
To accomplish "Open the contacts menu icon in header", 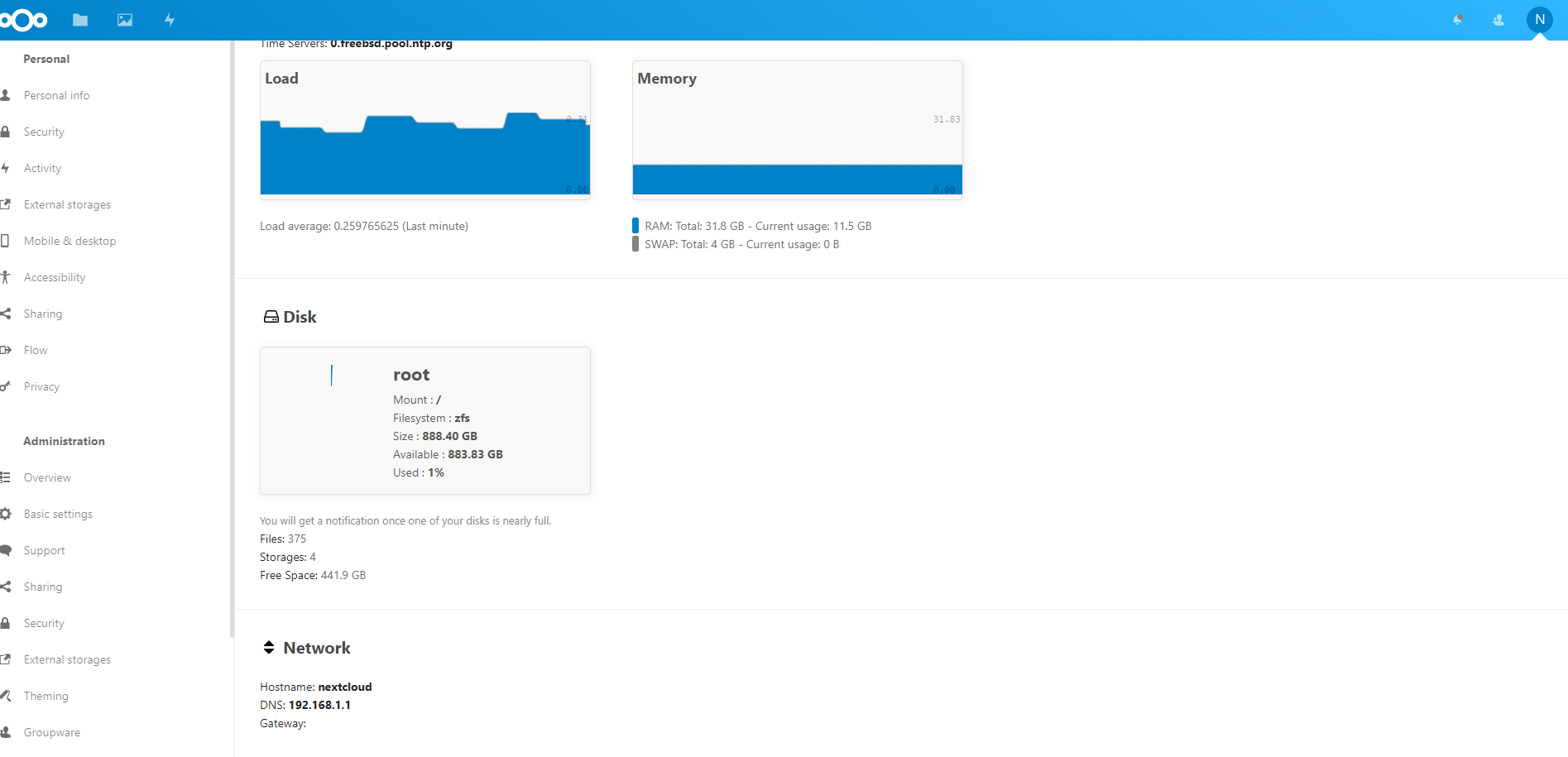I will pos(1498,20).
